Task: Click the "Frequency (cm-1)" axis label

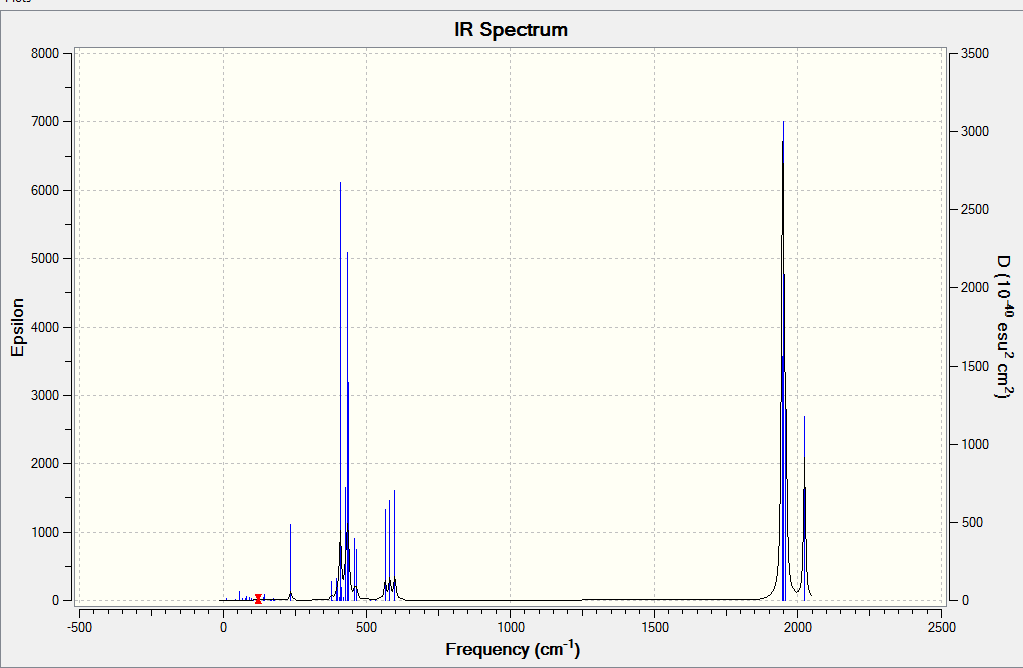Action: click(512, 649)
